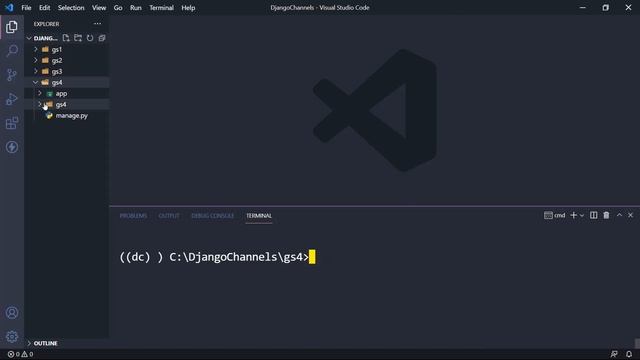Click the New File icon in Explorer
Viewport: 640px width, 360px height.
tap(66, 38)
